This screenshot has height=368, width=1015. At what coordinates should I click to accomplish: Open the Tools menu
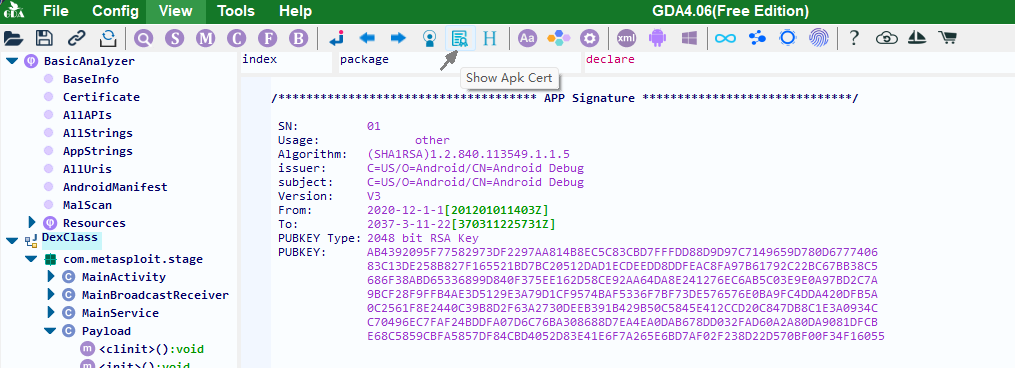(x=236, y=11)
